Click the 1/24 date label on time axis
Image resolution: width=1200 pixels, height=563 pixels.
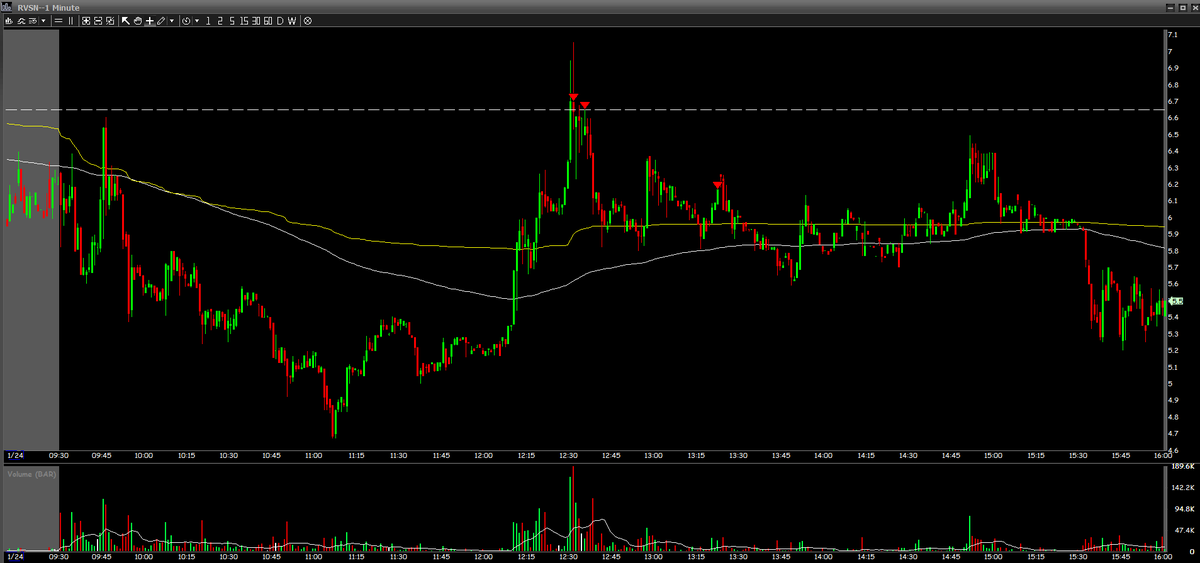click(14, 455)
